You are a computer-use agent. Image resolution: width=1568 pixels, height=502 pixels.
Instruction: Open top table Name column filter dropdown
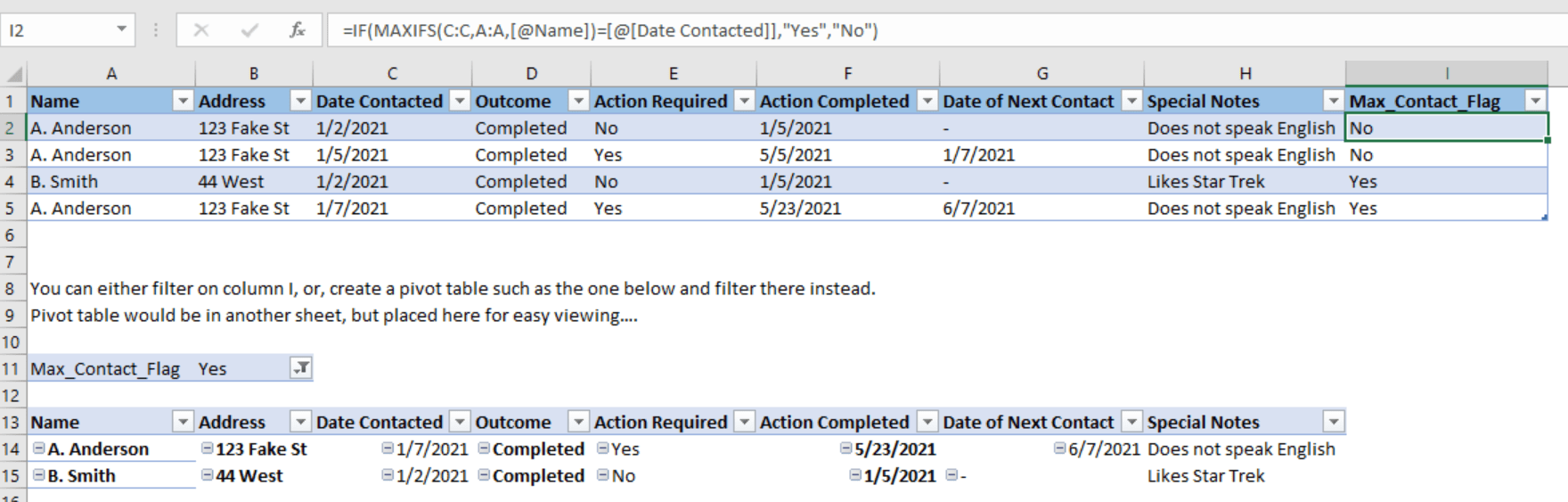[183, 101]
